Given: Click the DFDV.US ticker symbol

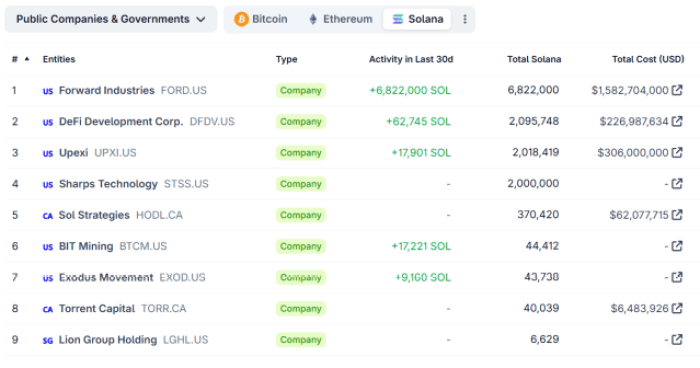Looking at the screenshot, I should tap(212, 121).
